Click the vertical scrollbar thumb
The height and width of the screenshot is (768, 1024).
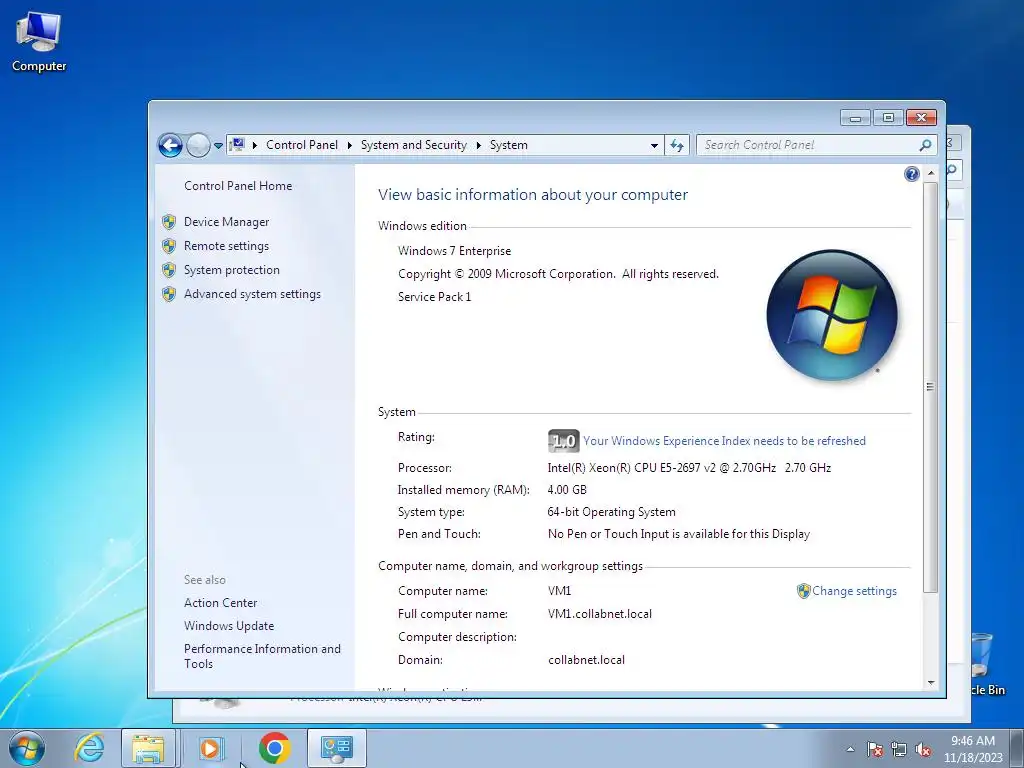click(931, 387)
